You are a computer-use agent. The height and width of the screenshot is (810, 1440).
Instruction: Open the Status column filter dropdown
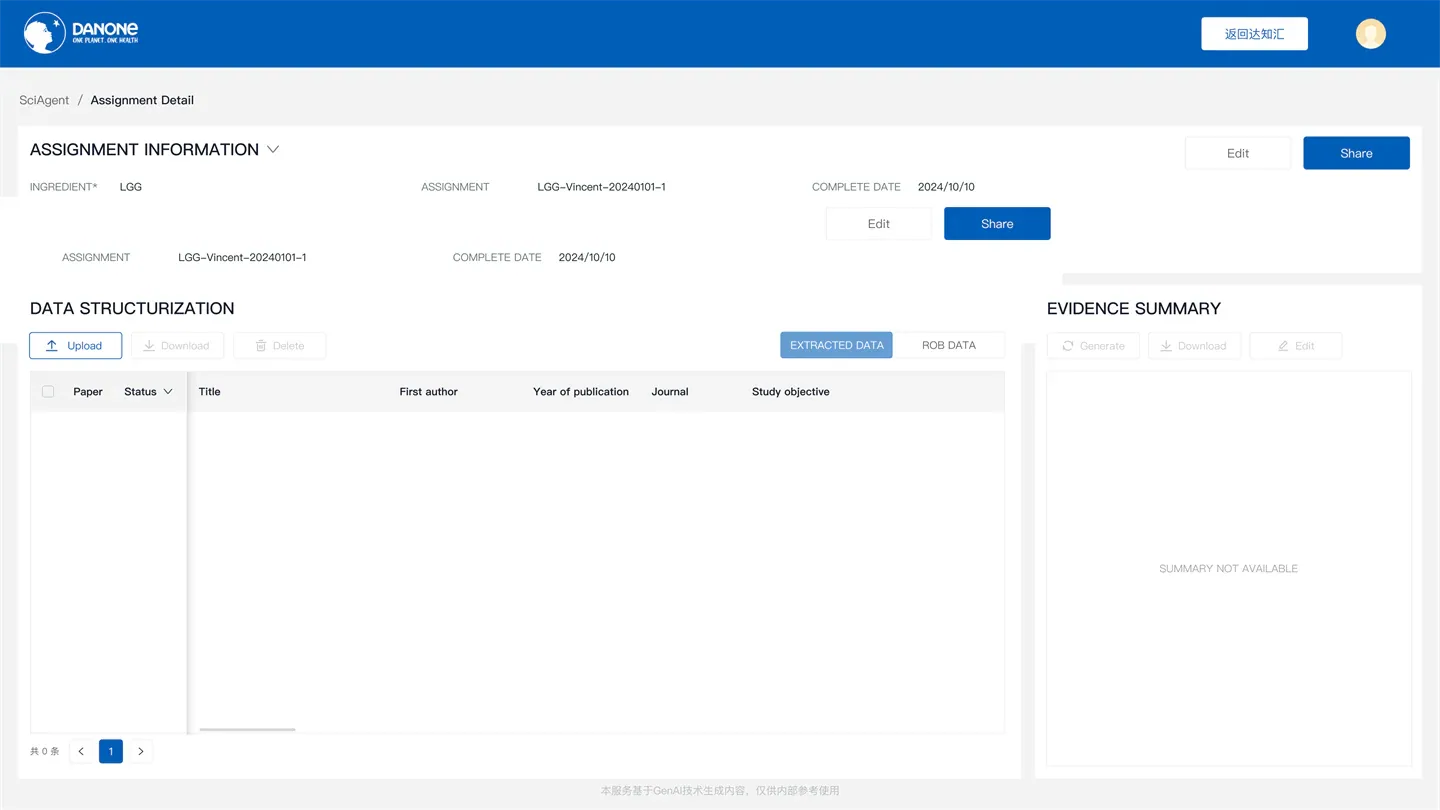168,392
